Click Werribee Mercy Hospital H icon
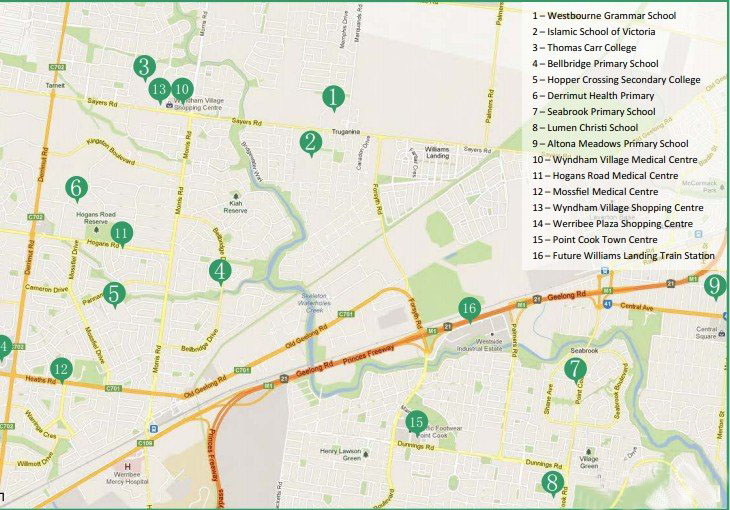 (127, 466)
